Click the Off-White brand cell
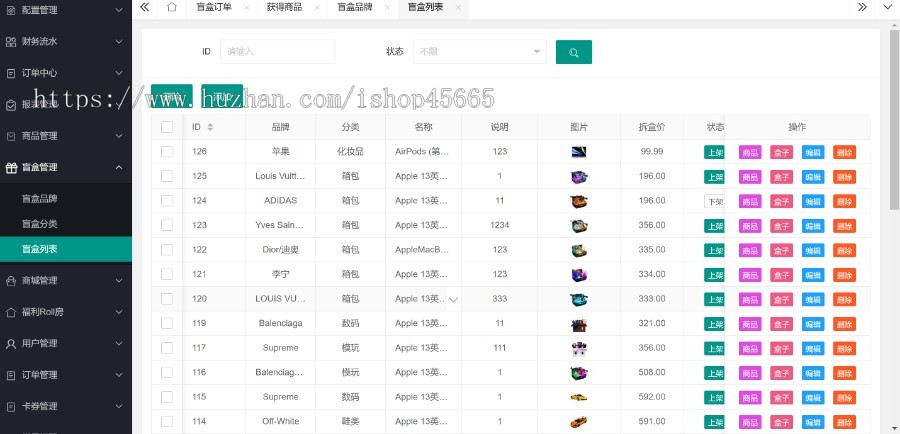Image resolution: width=900 pixels, height=434 pixels. pyautogui.click(x=281, y=421)
